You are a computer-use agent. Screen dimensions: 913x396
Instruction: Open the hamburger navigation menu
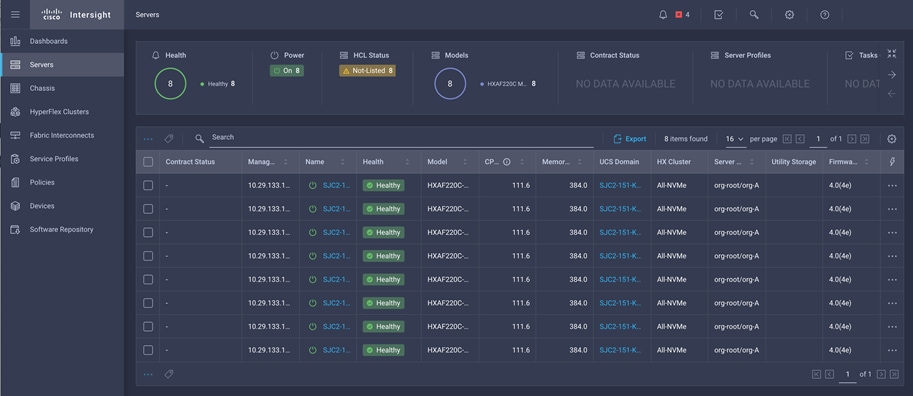tap(15, 15)
